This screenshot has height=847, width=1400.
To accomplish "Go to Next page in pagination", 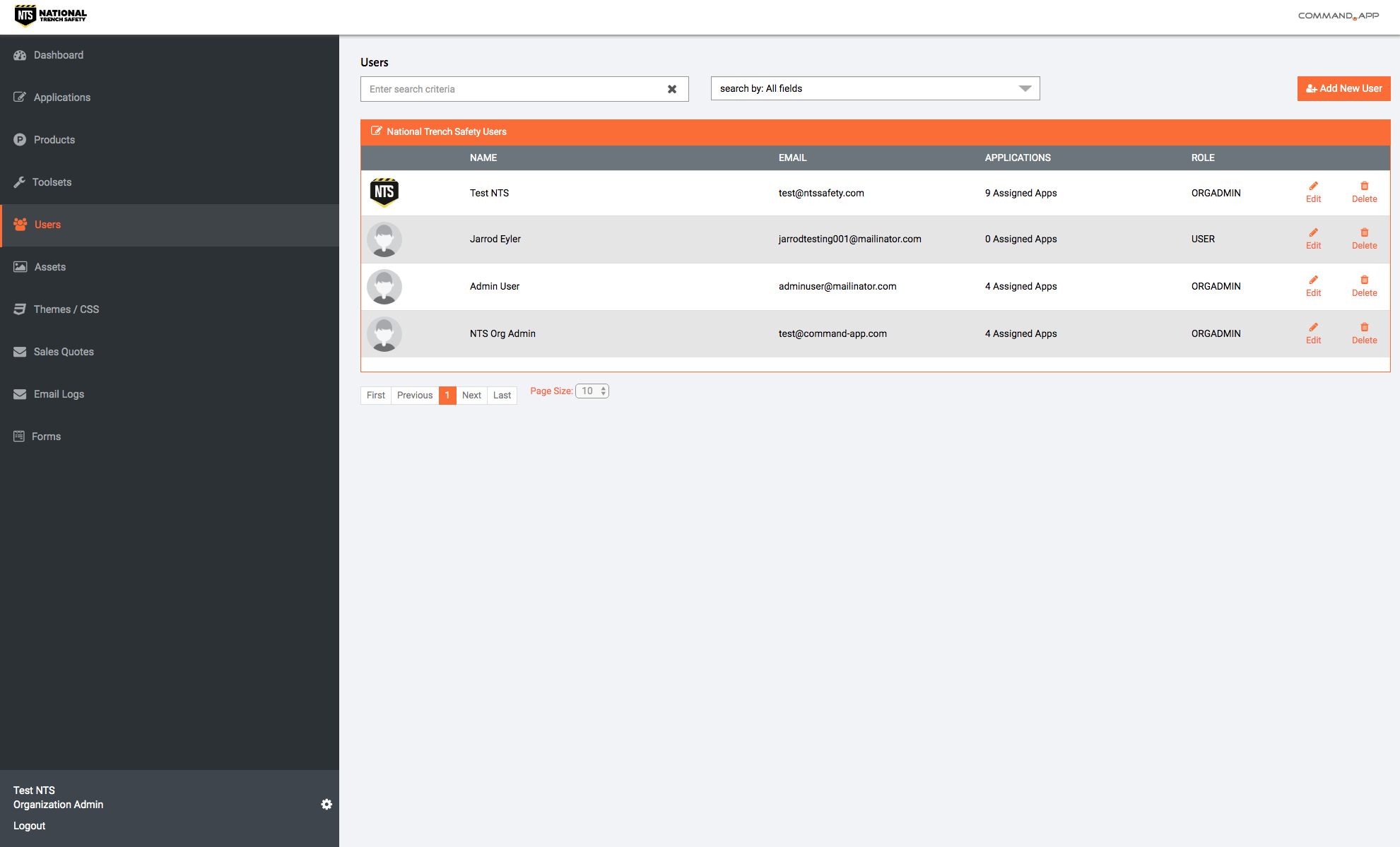I will [471, 395].
